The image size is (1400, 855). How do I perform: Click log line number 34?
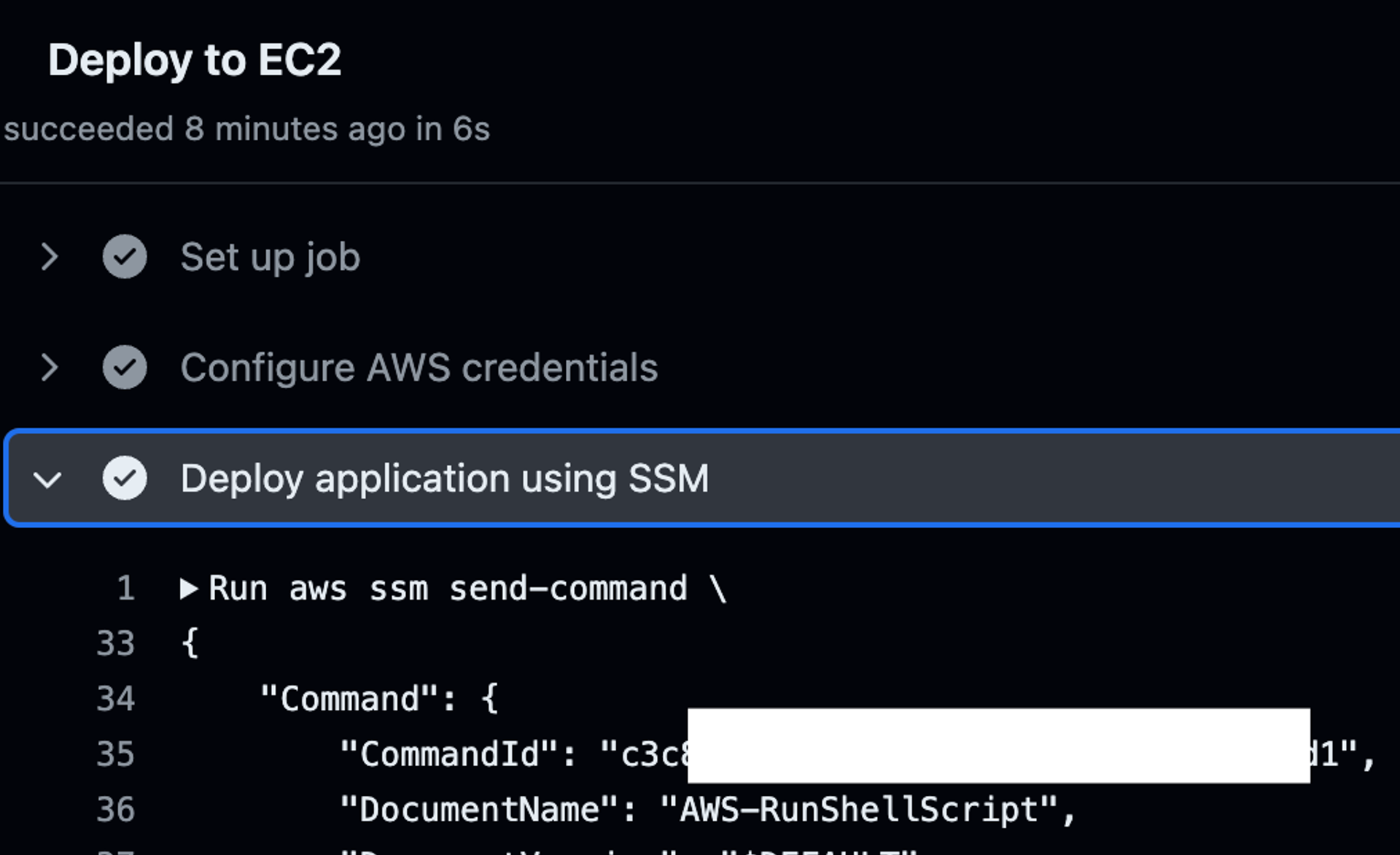coord(116,699)
